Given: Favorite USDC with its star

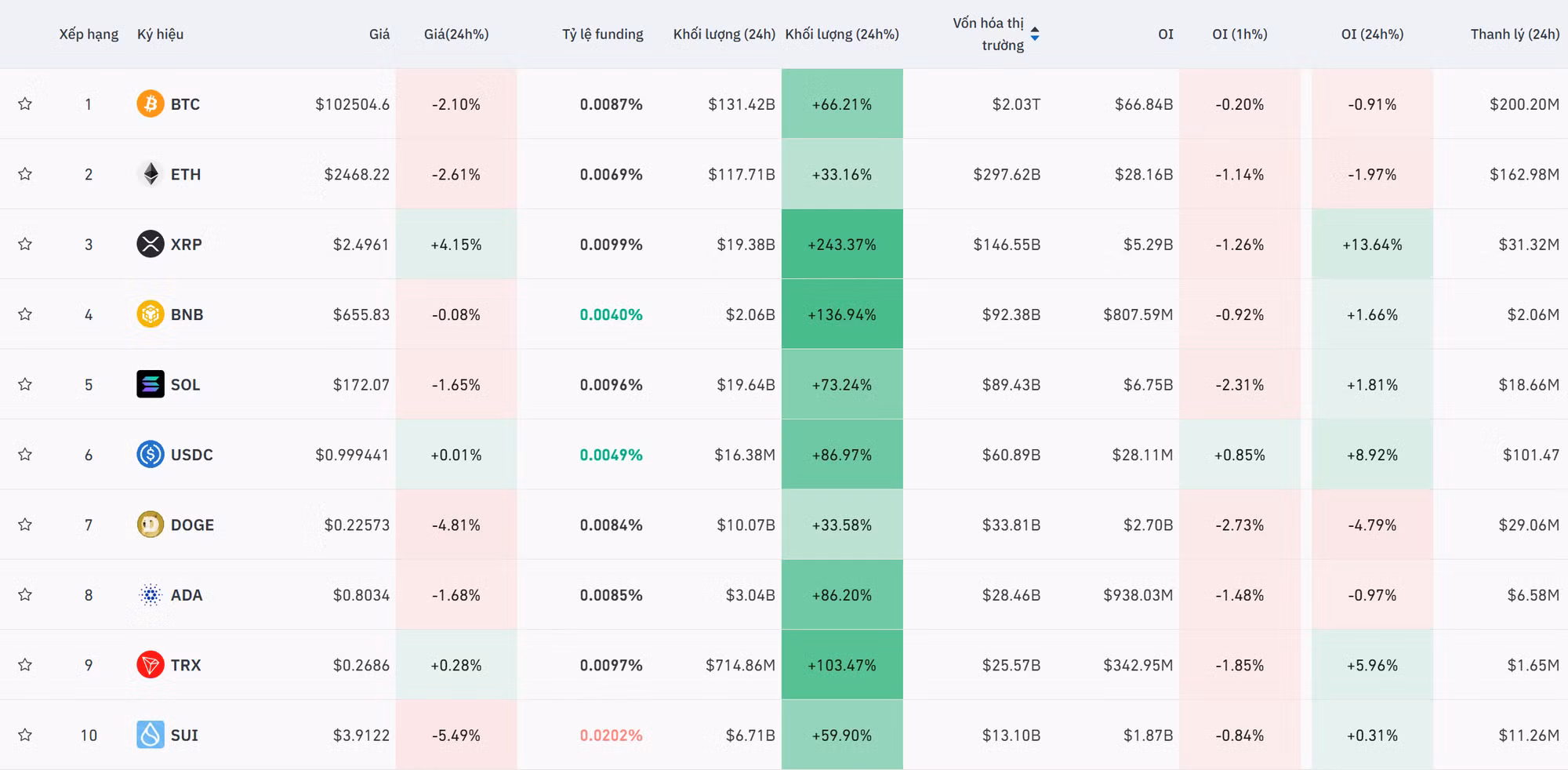Looking at the screenshot, I should [x=25, y=455].
